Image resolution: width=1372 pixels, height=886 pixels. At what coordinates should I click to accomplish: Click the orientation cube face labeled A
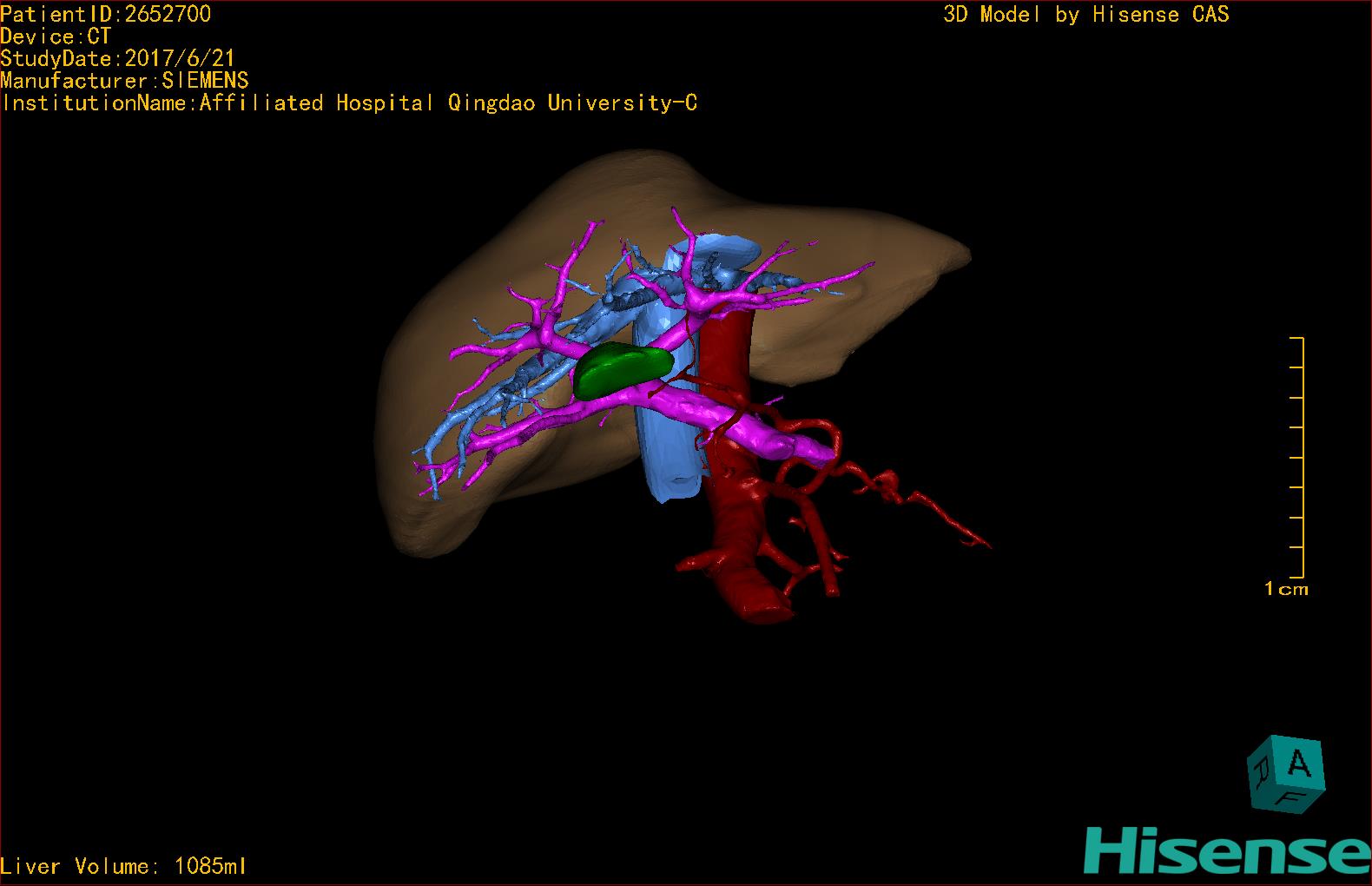[x=1298, y=763]
